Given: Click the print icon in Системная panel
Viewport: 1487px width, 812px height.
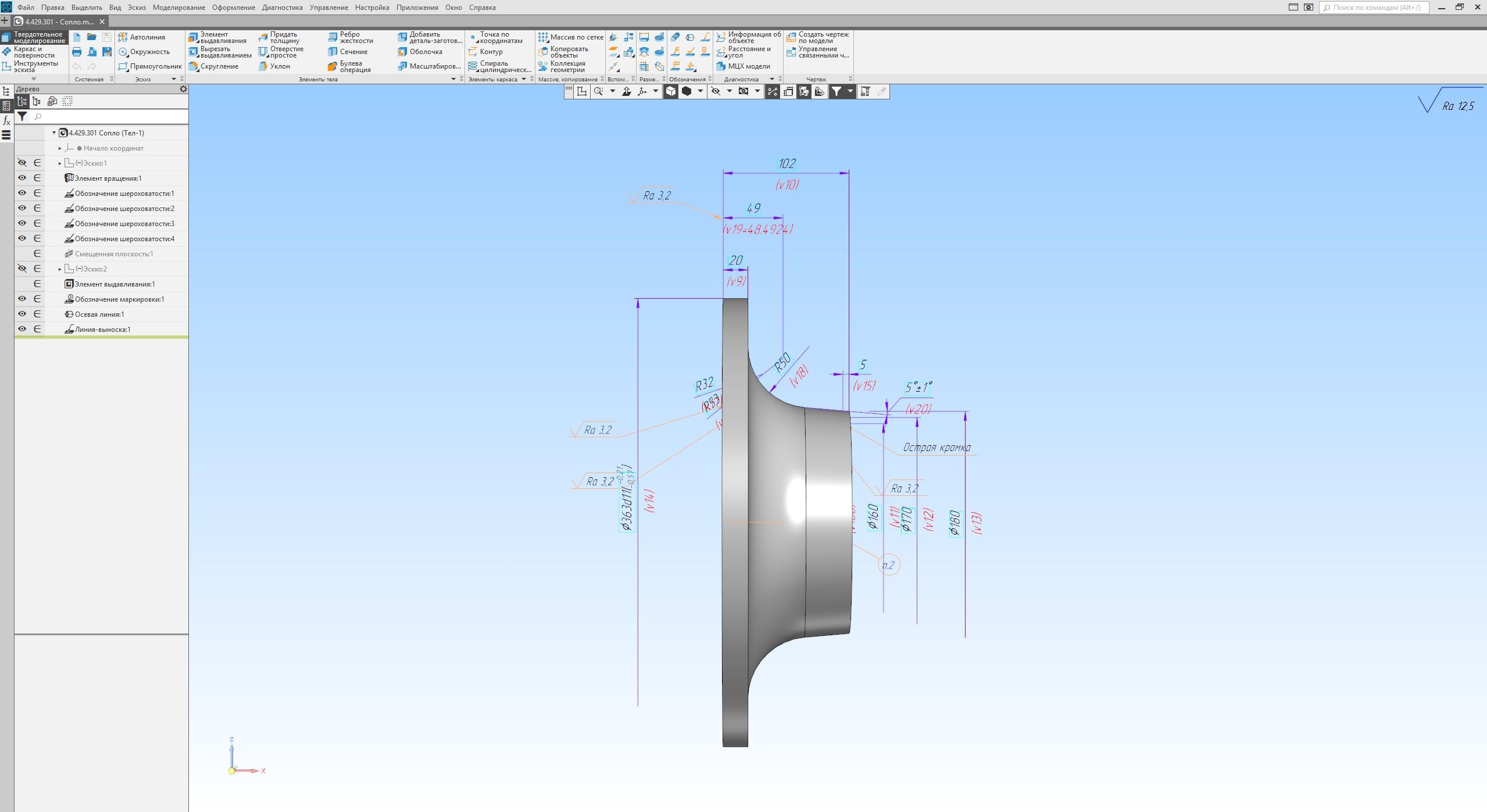Looking at the screenshot, I should click(x=77, y=52).
